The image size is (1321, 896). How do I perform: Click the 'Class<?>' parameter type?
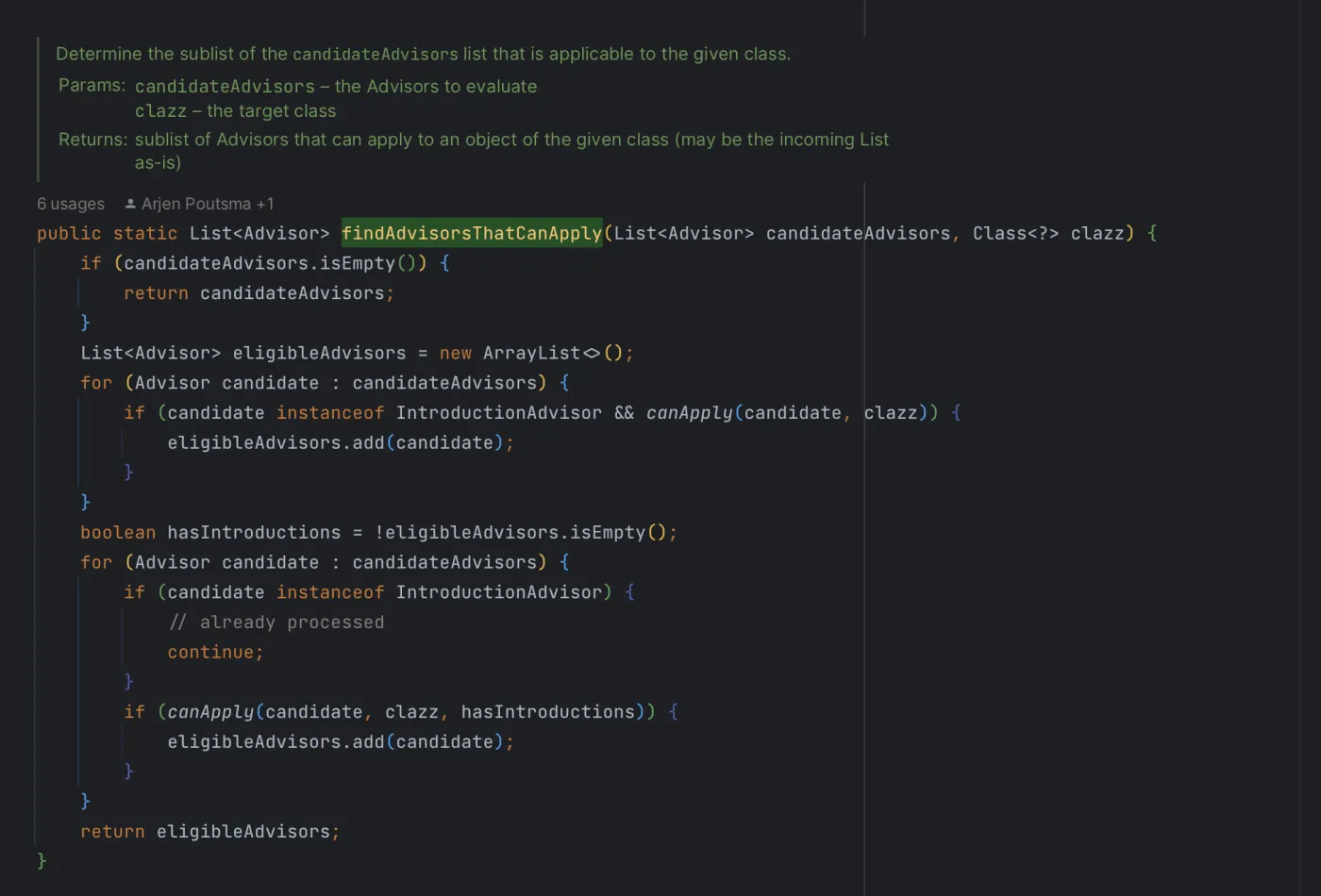pos(1015,233)
